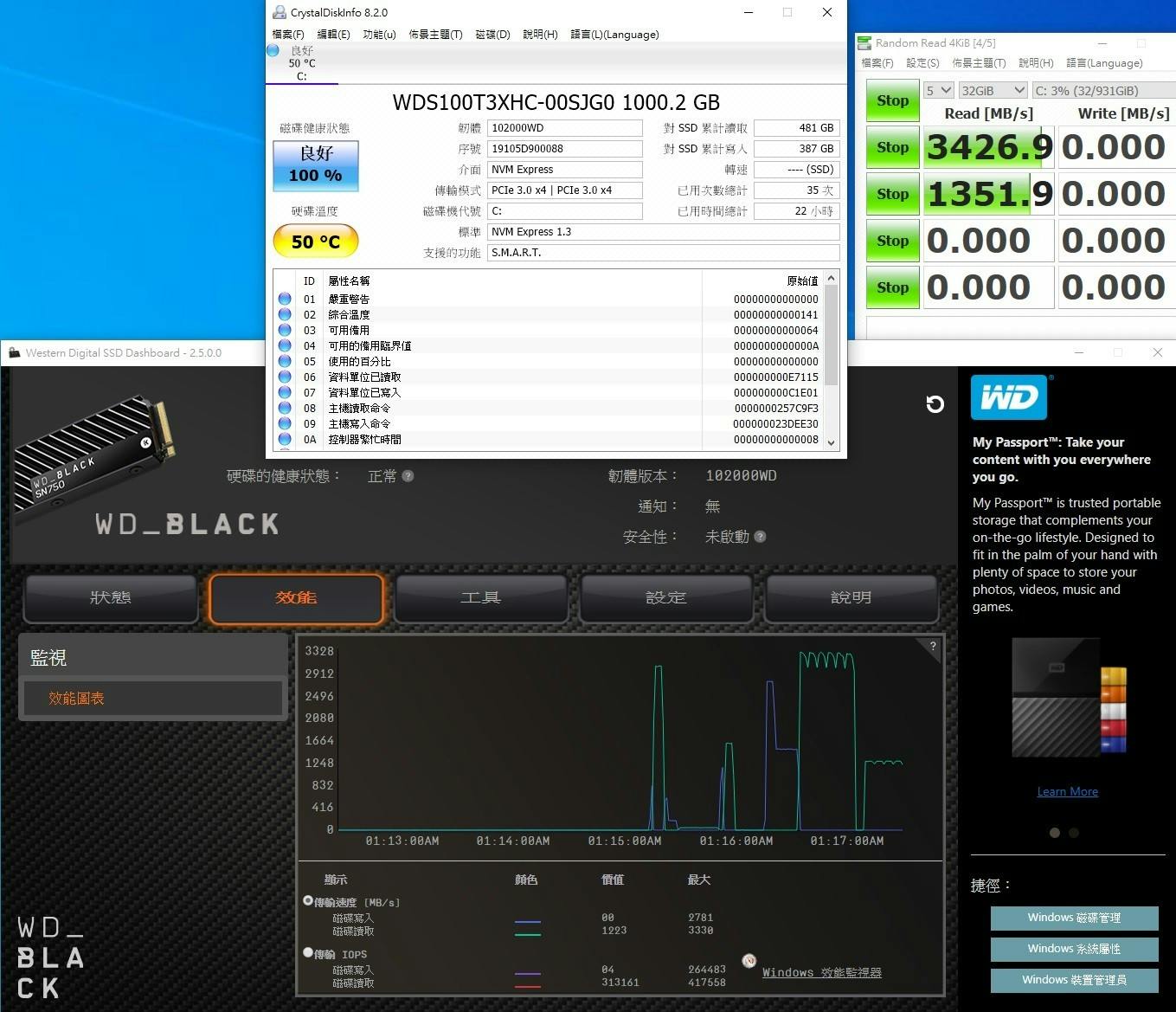Viewport: 1176px width, 1012px height.
Task: Select the 傳輸 IOPS radio button
Action: click(x=308, y=952)
